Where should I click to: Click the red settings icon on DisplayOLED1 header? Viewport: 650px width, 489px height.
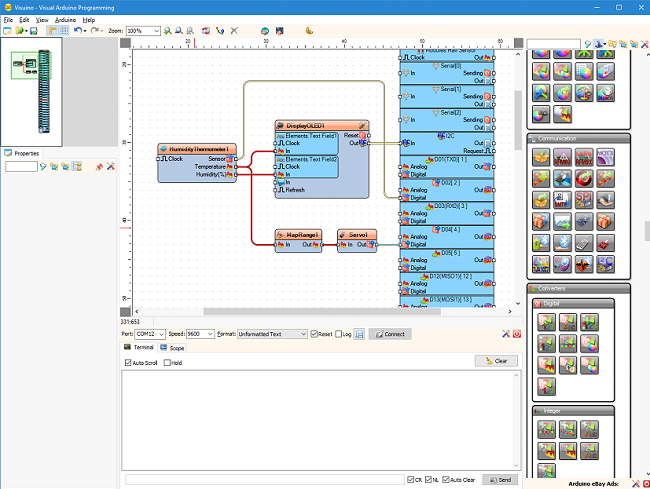pyautogui.click(x=362, y=125)
